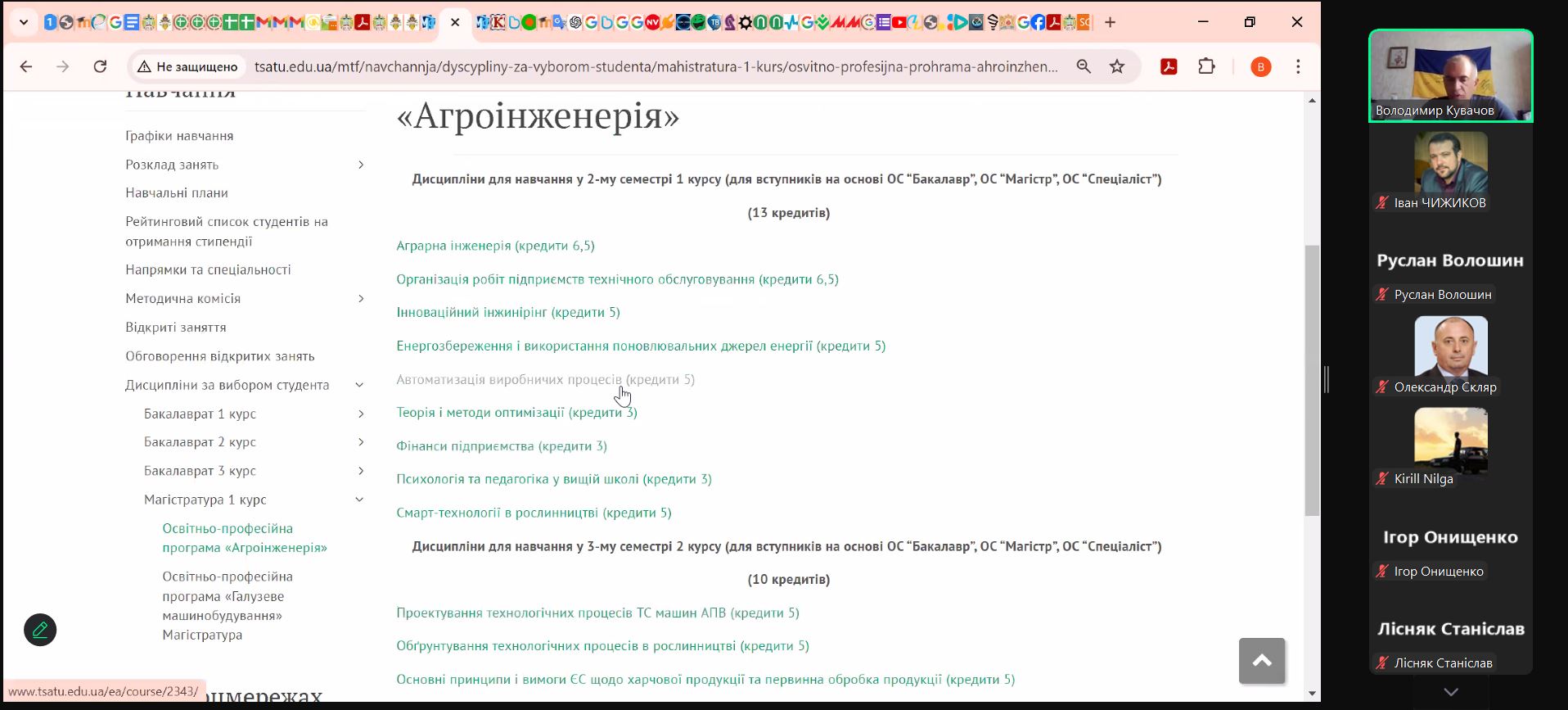This screenshot has height=710, width=1568.
Task: Switch to the YouTube tab
Action: click(x=899, y=22)
